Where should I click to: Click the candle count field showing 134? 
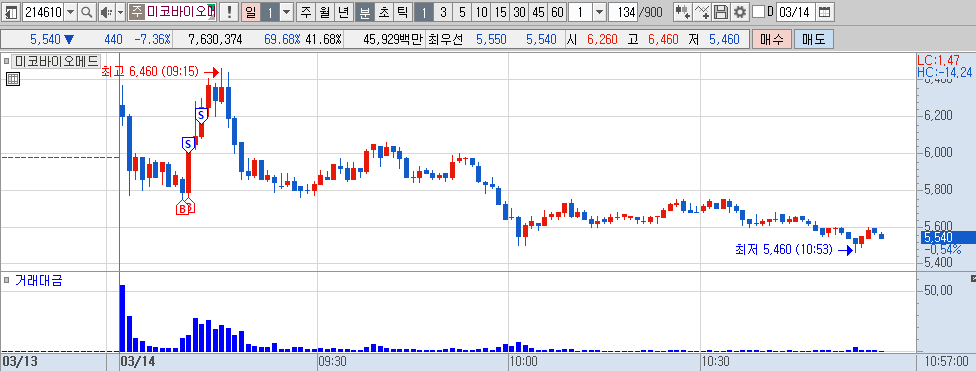tap(623, 11)
